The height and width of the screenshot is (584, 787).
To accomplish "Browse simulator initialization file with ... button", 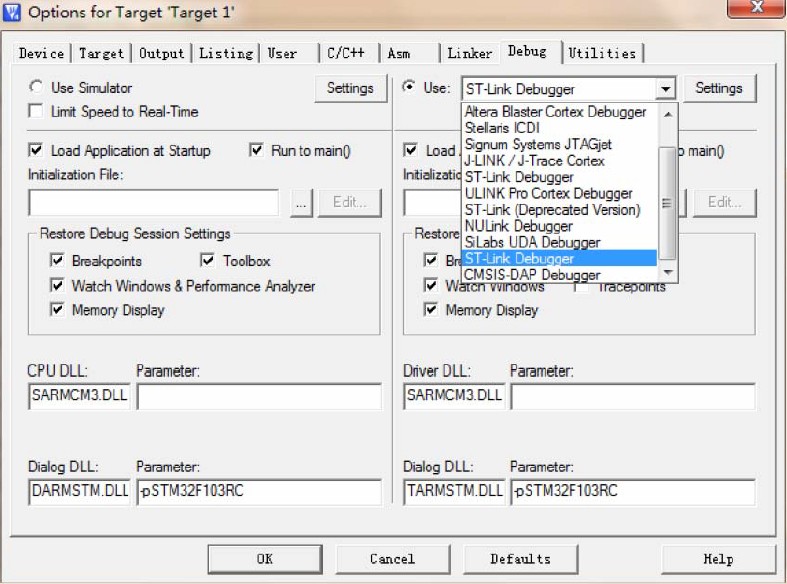I will tap(301, 203).
